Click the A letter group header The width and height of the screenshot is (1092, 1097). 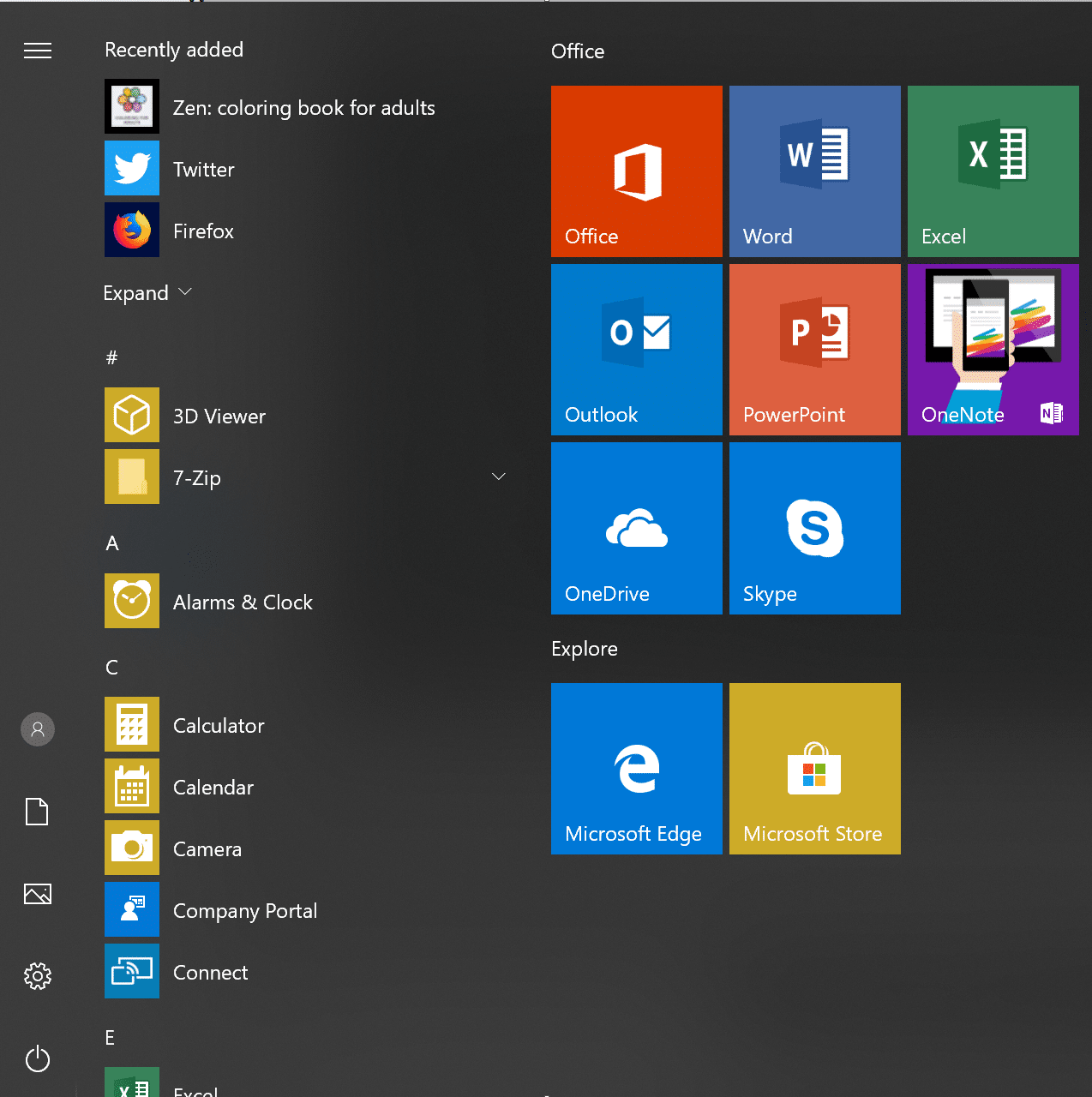click(x=112, y=543)
